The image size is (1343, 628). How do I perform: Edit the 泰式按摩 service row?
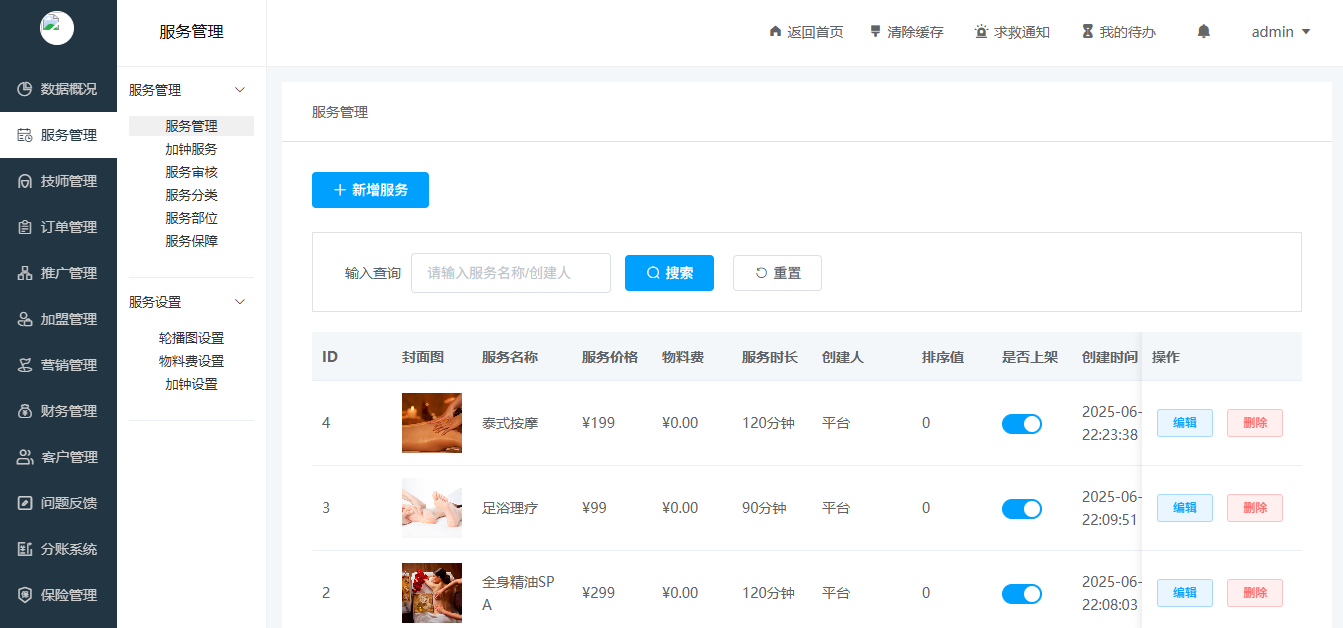click(1184, 423)
